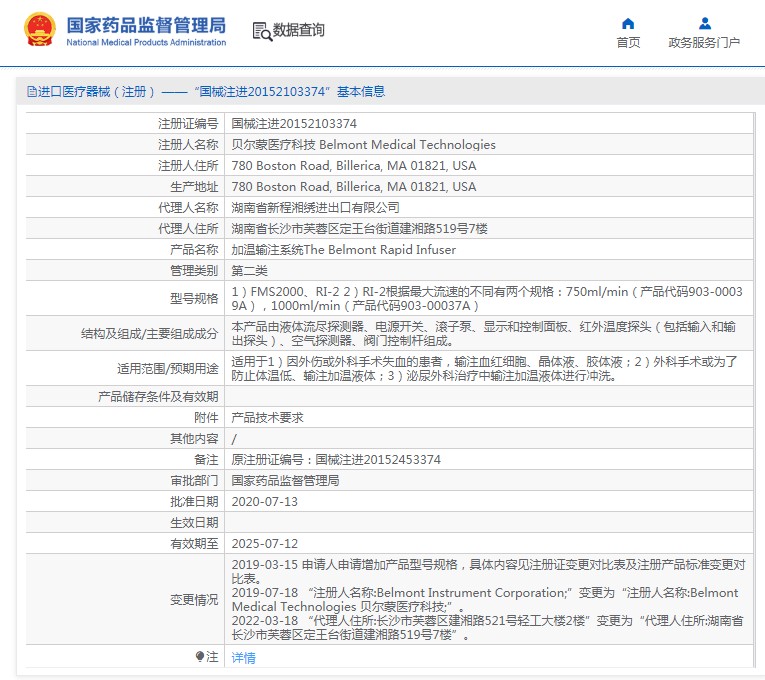Click the 第二类 management category value
The height and width of the screenshot is (680, 765).
pos(249,271)
